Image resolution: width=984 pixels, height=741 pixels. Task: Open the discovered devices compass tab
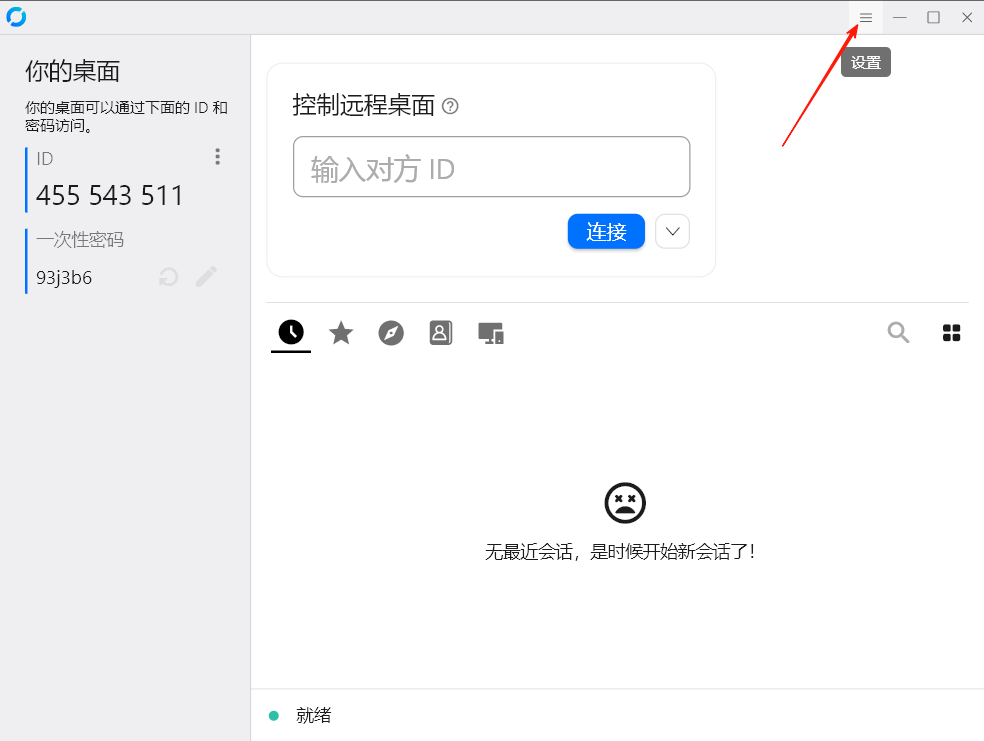(391, 333)
